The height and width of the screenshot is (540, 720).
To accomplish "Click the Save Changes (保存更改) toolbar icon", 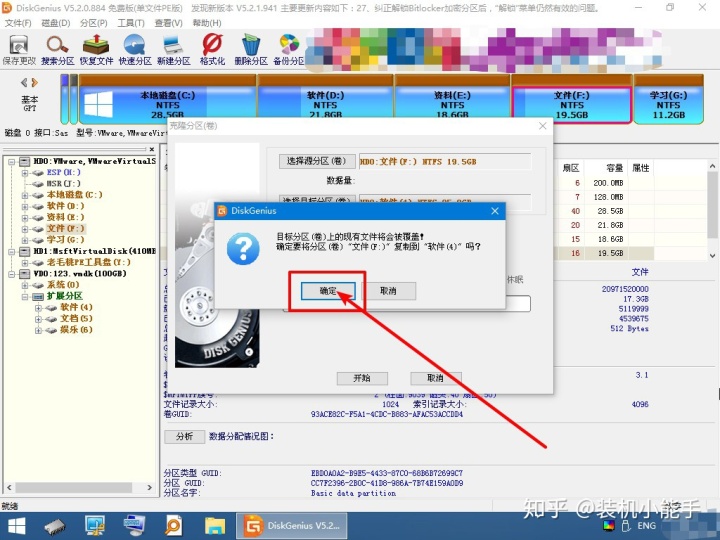I will 19,50.
